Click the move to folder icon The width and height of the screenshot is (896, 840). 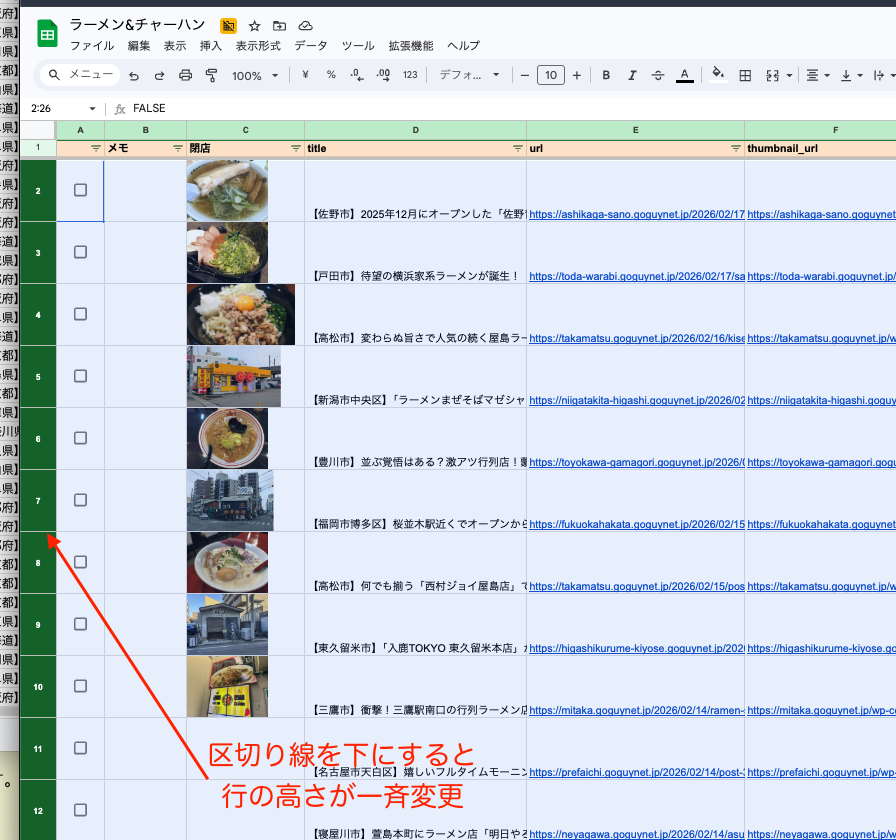tap(279, 26)
